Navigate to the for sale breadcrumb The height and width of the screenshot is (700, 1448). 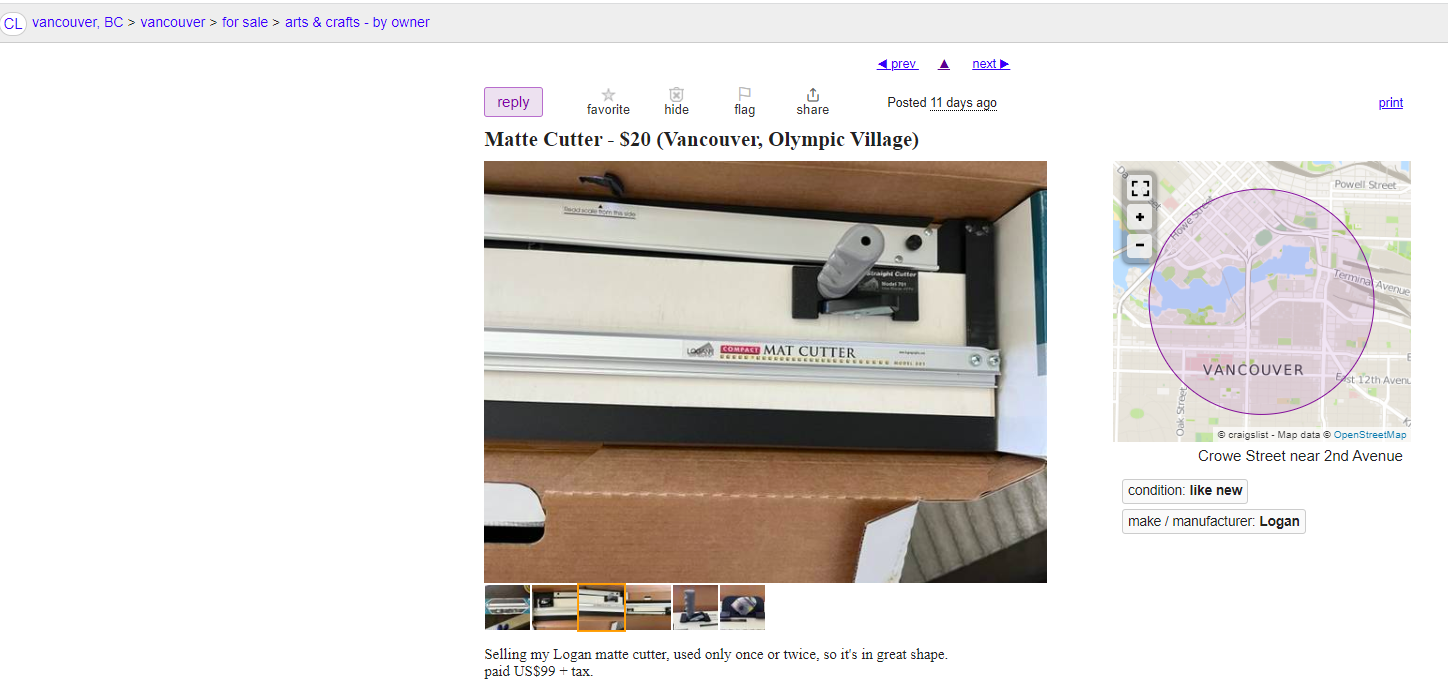pyautogui.click(x=245, y=22)
